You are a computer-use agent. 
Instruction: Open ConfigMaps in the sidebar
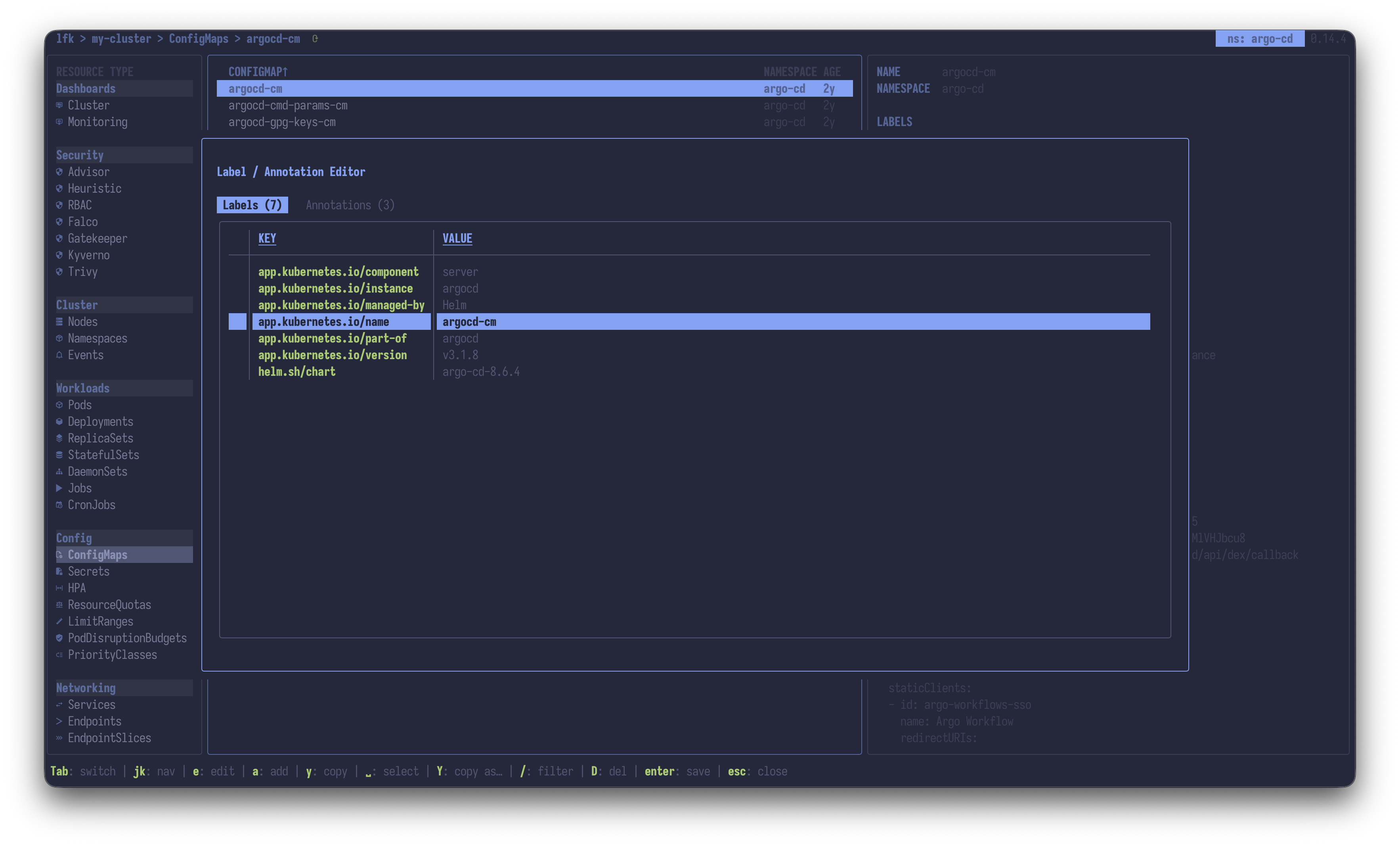pyautogui.click(x=124, y=555)
